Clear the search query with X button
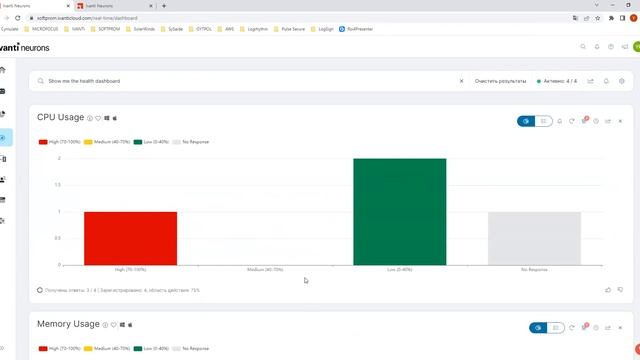Image resolution: width=640 pixels, height=360 pixels. [x=462, y=81]
